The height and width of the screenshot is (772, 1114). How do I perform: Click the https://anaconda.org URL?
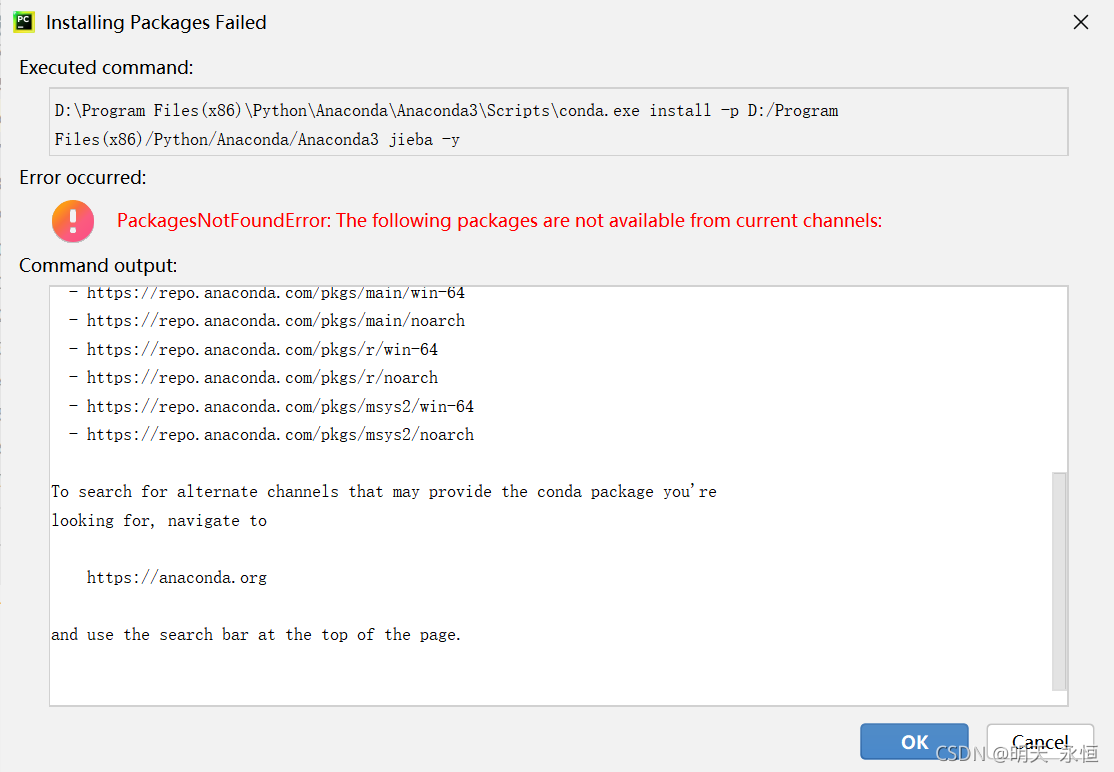point(177,578)
